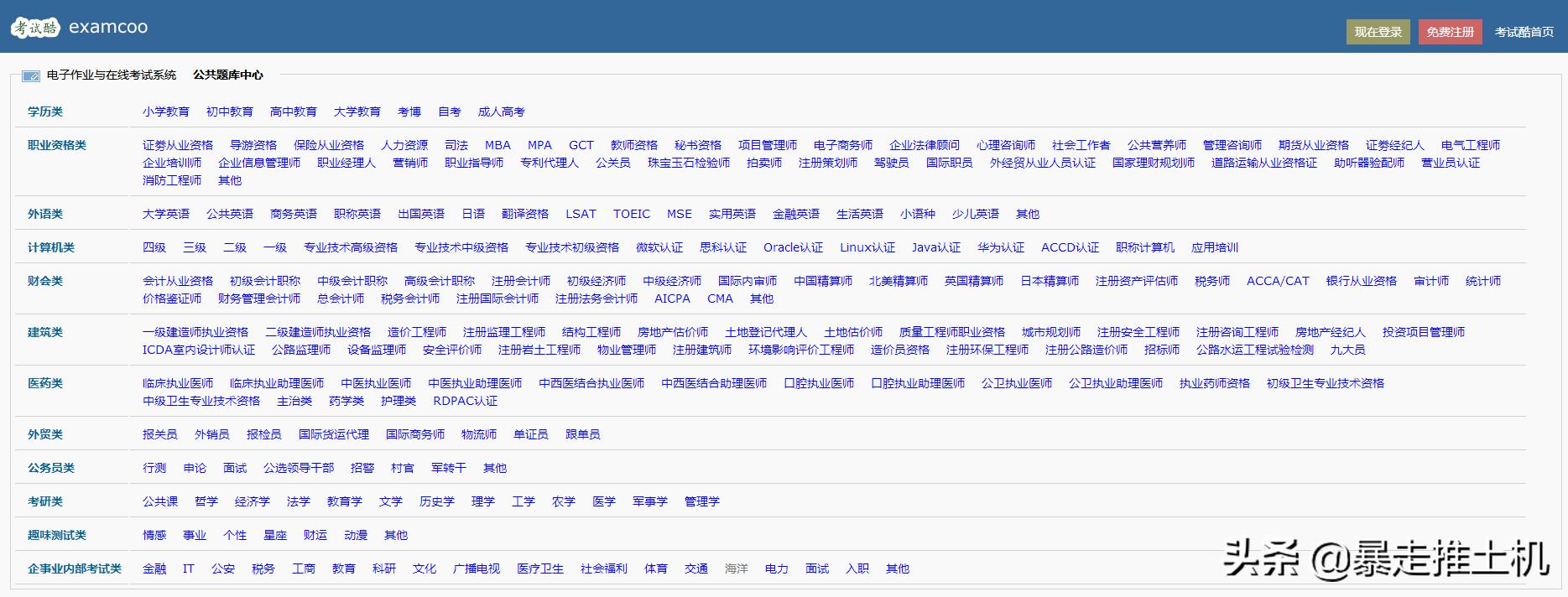Select 电子作业与在线考试系统 header link

pyautogui.click(x=112, y=75)
